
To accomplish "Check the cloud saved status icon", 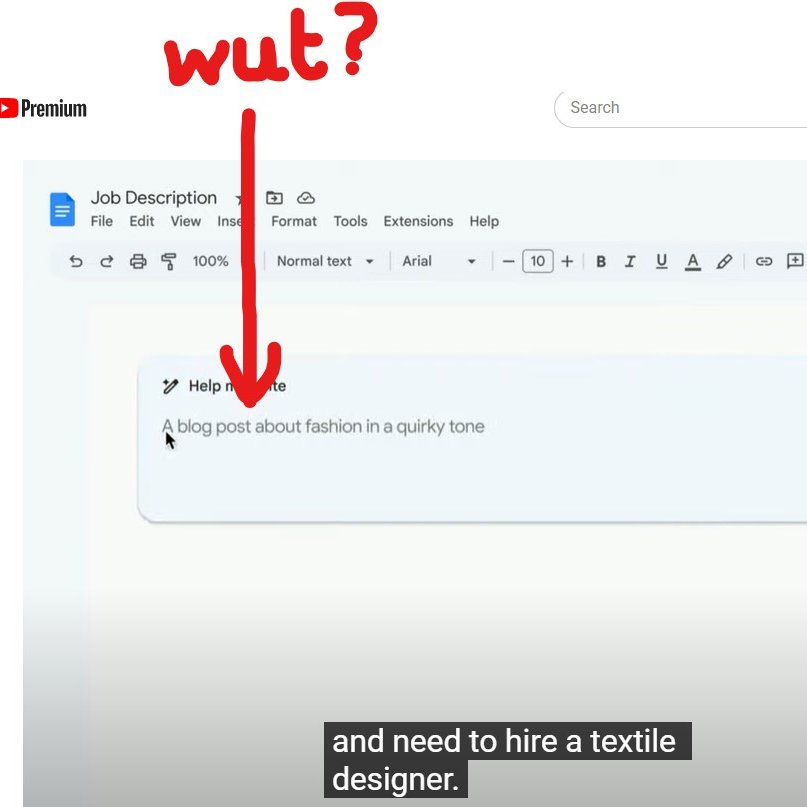I will pyautogui.click(x=306, y=198).
